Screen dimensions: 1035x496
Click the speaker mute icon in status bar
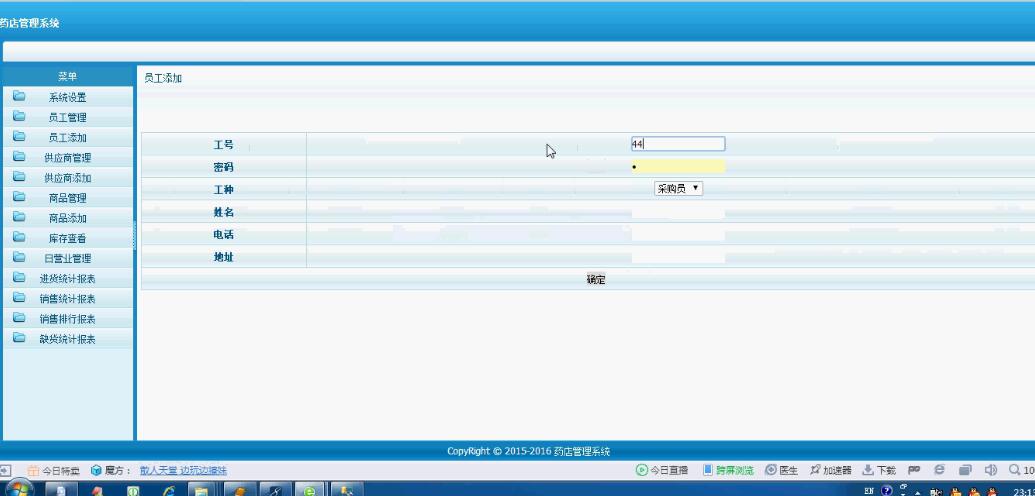click(x=990, y=470)
